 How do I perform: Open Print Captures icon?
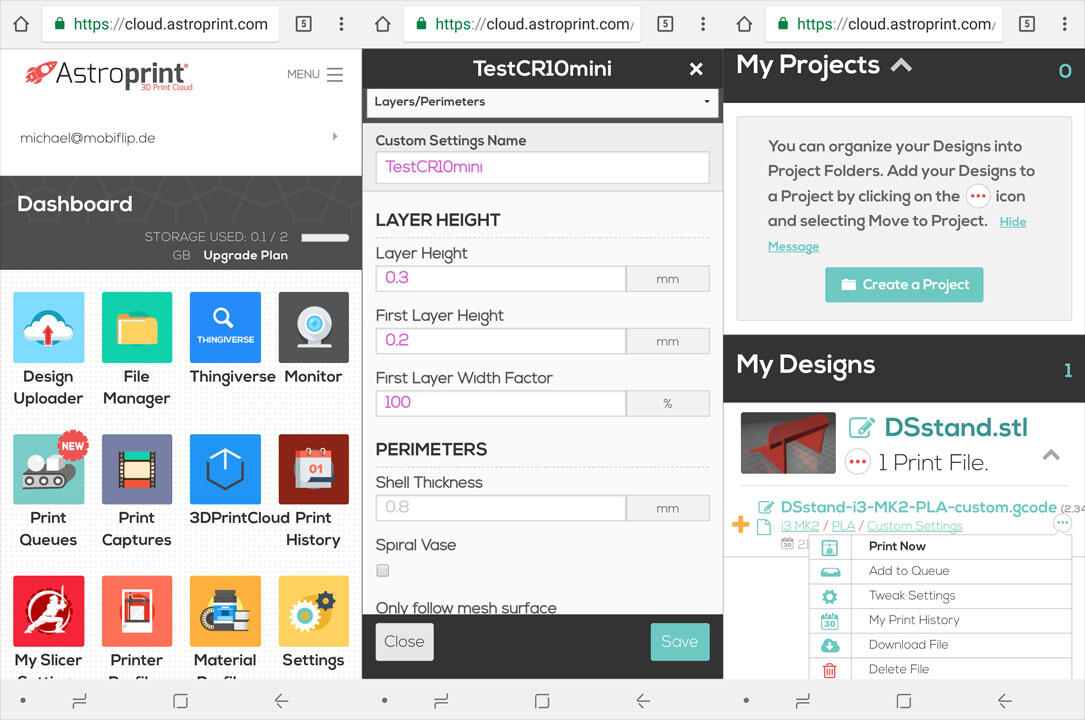pos(136,469)
